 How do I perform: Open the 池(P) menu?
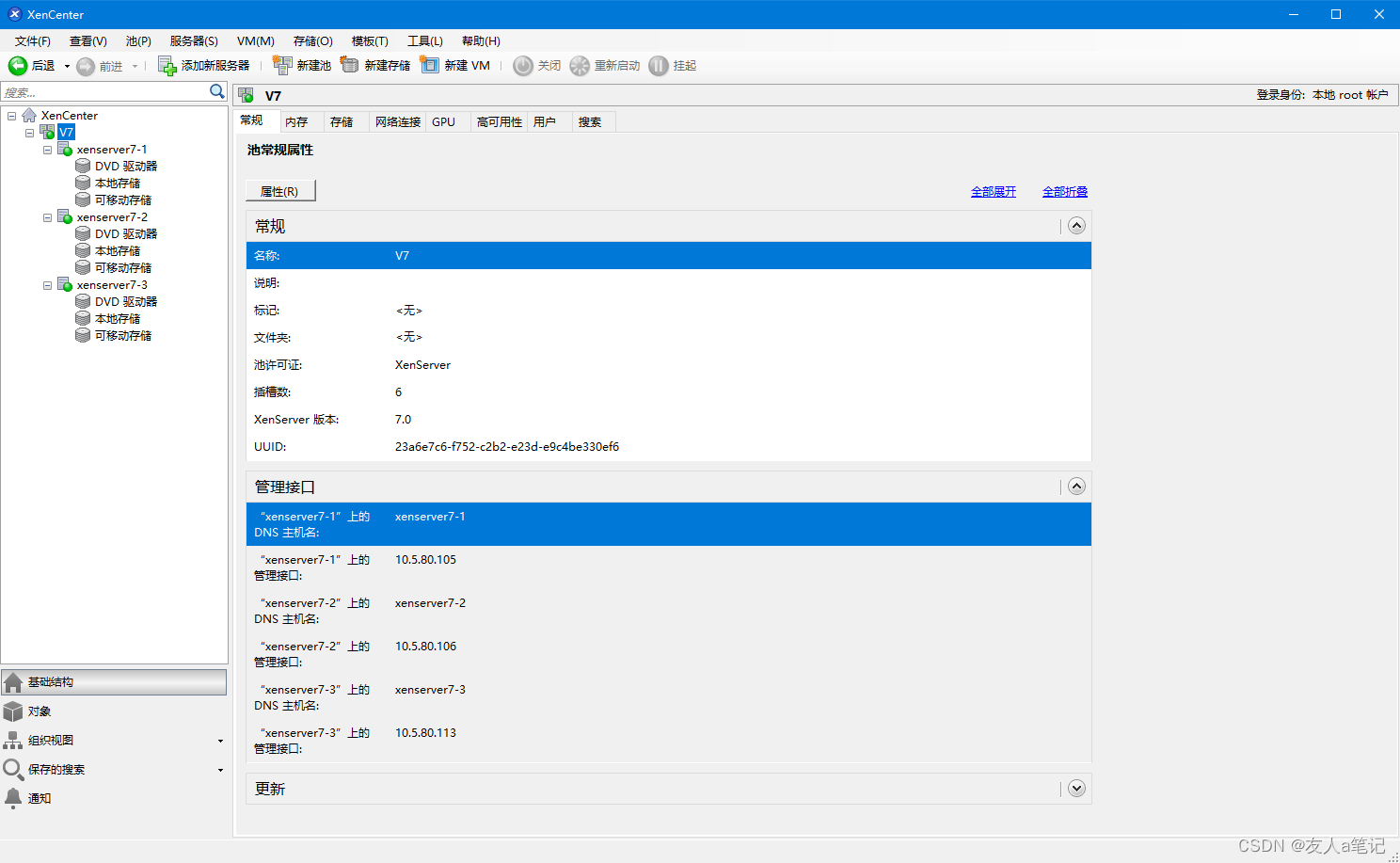(x=138, y=40)
